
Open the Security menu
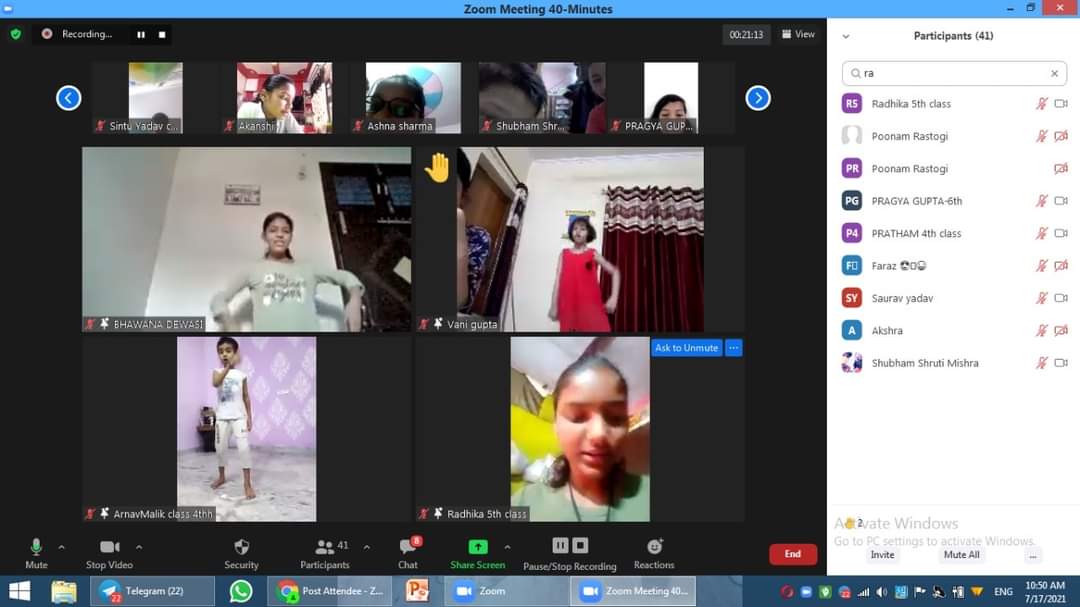(241, 554)
